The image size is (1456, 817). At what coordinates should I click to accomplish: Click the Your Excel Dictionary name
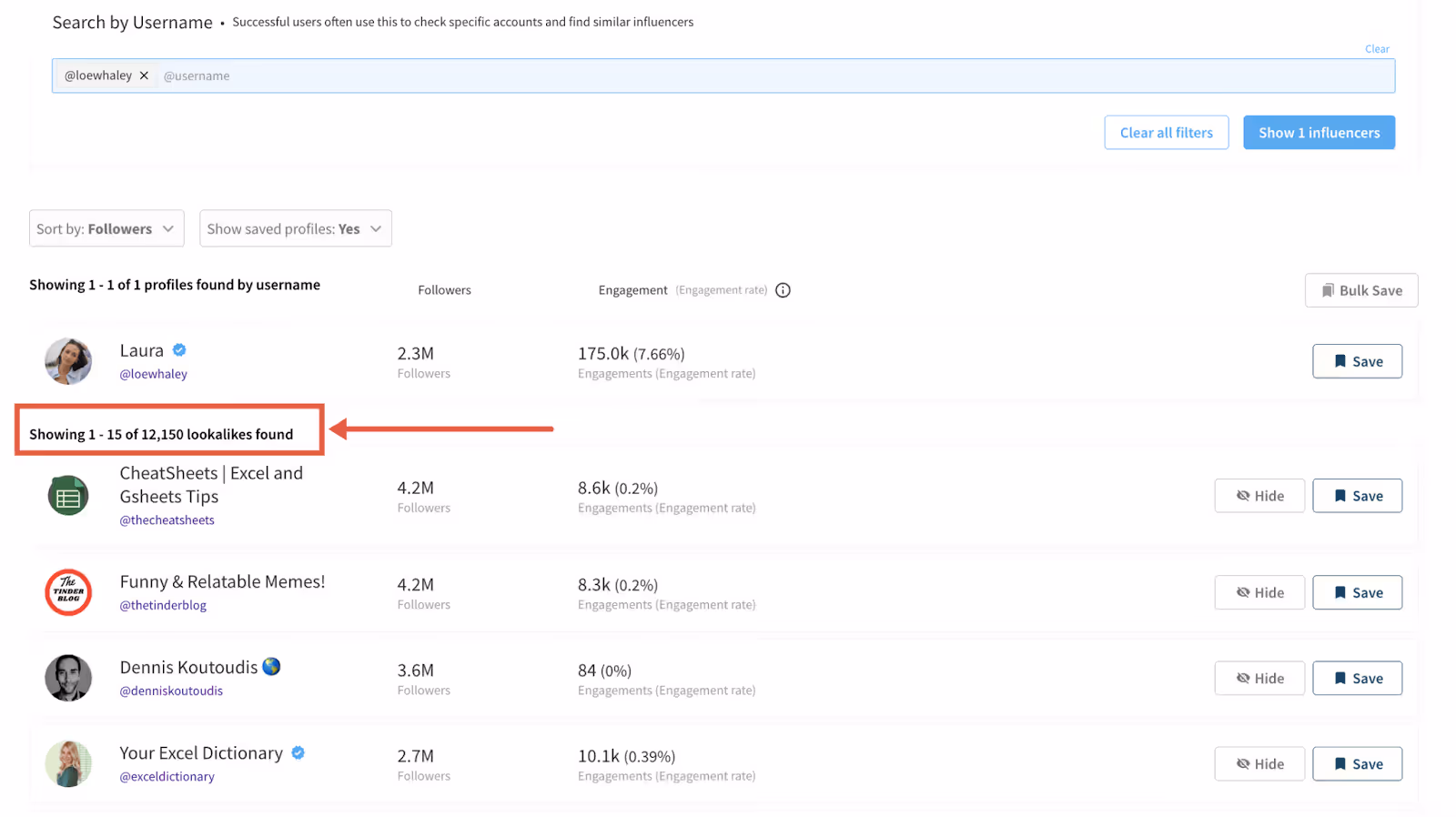[x=201, y=752]
